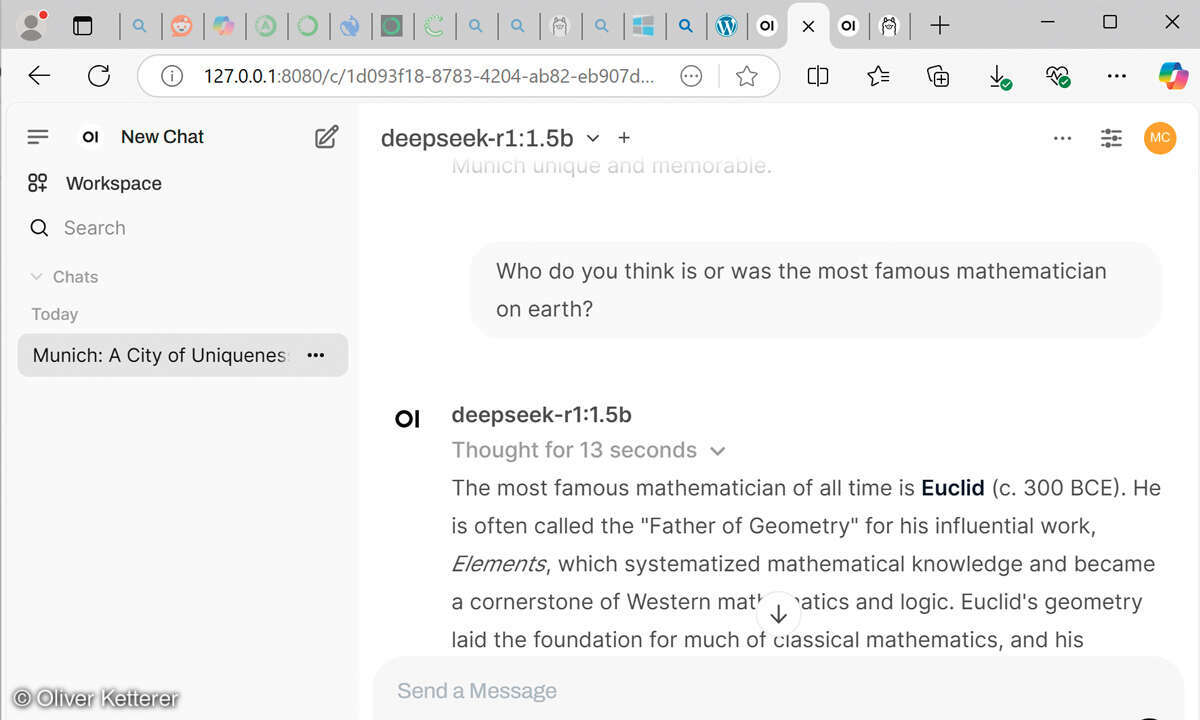Expand the Thought for 13 seconds section
The image size is (1200, 720).
tap(589, 450)
